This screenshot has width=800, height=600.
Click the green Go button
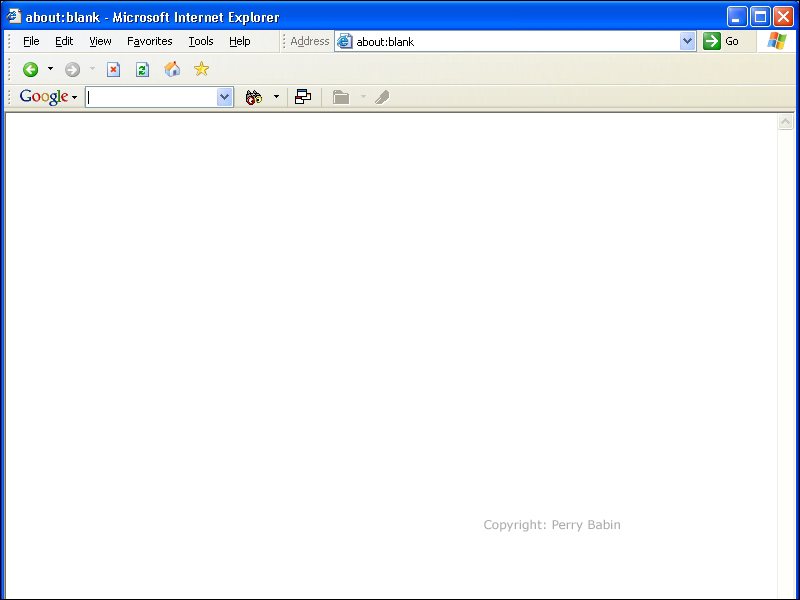(x=720, y=41)
